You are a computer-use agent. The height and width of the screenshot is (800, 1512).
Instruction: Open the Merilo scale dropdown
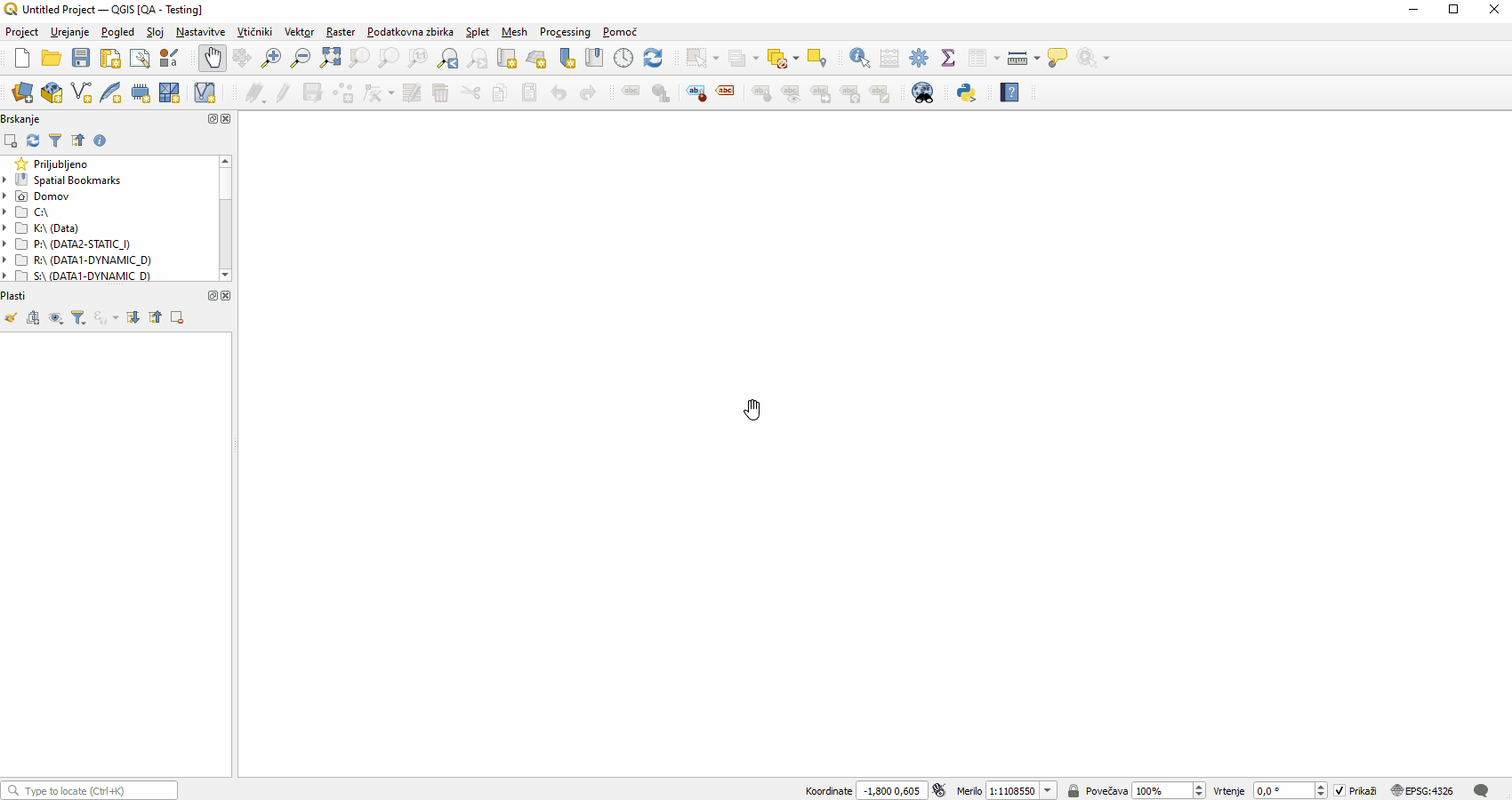click(1049, 791)
